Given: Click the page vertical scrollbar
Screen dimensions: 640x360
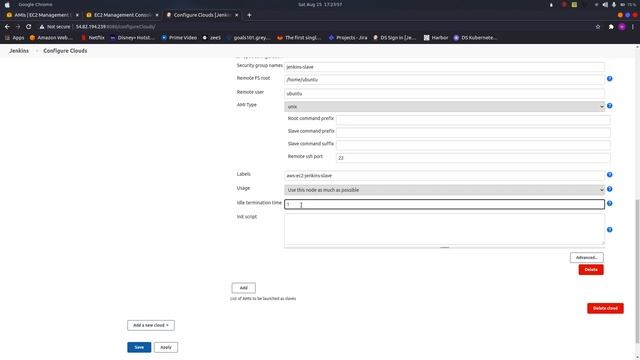Looking at the screenshot, I should coord(637,271).
